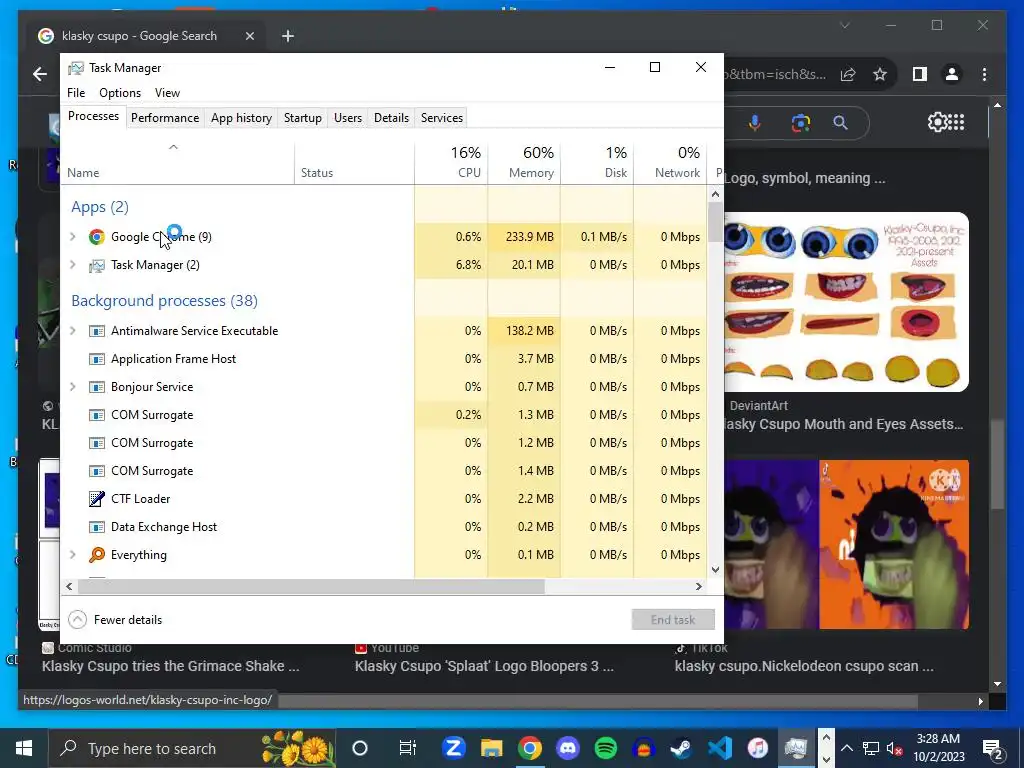
Task: Sort processes by Disk column
Action: click(597, 162)
